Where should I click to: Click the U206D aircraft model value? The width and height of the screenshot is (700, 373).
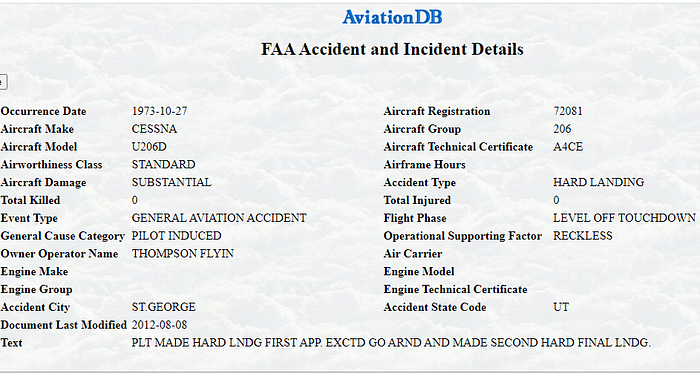click(x=149, y=147)
